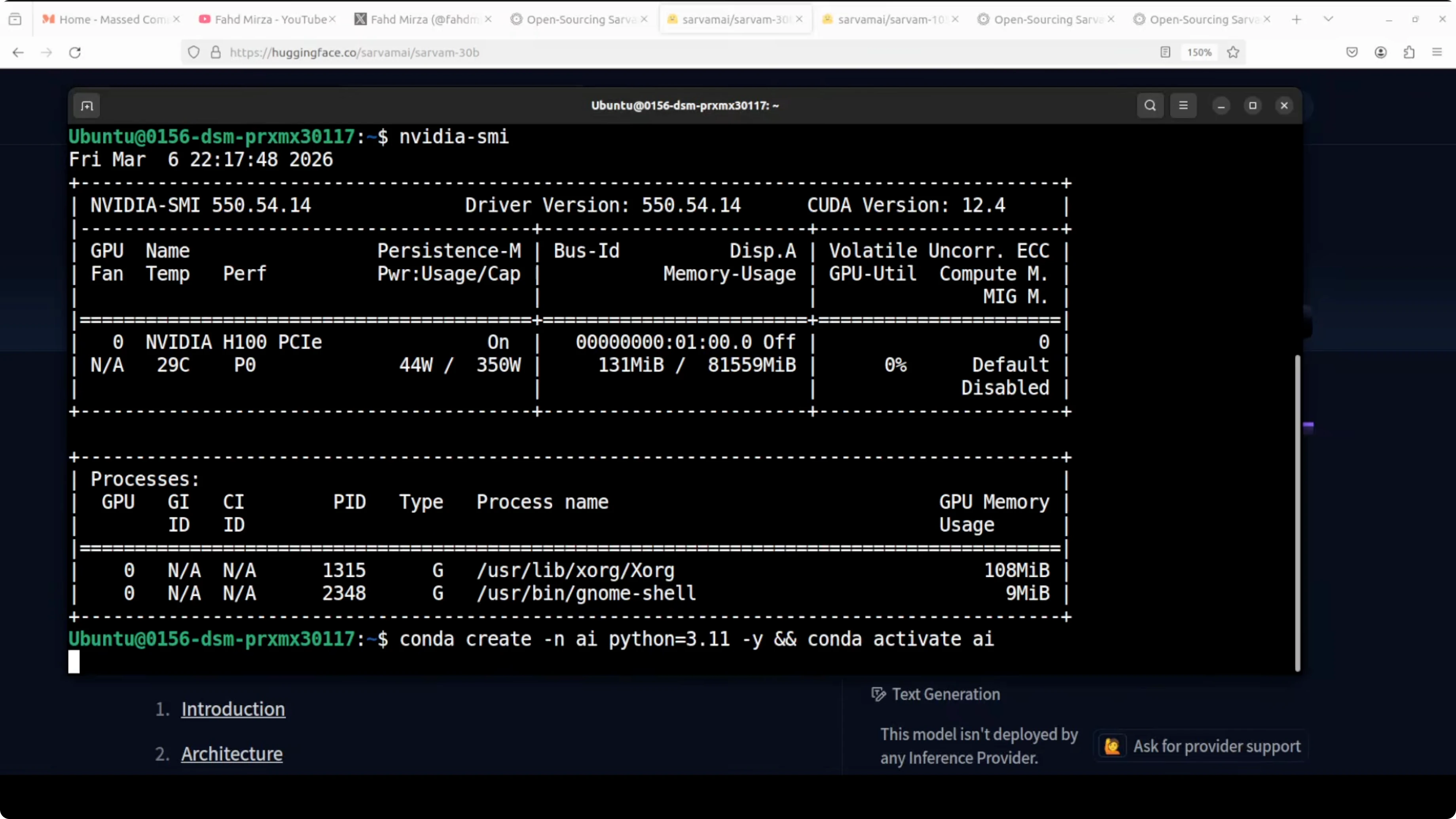The width and height of the screenshot is (1456, 819).
Task: Open the Pocket save icon
Action: 1352,53
